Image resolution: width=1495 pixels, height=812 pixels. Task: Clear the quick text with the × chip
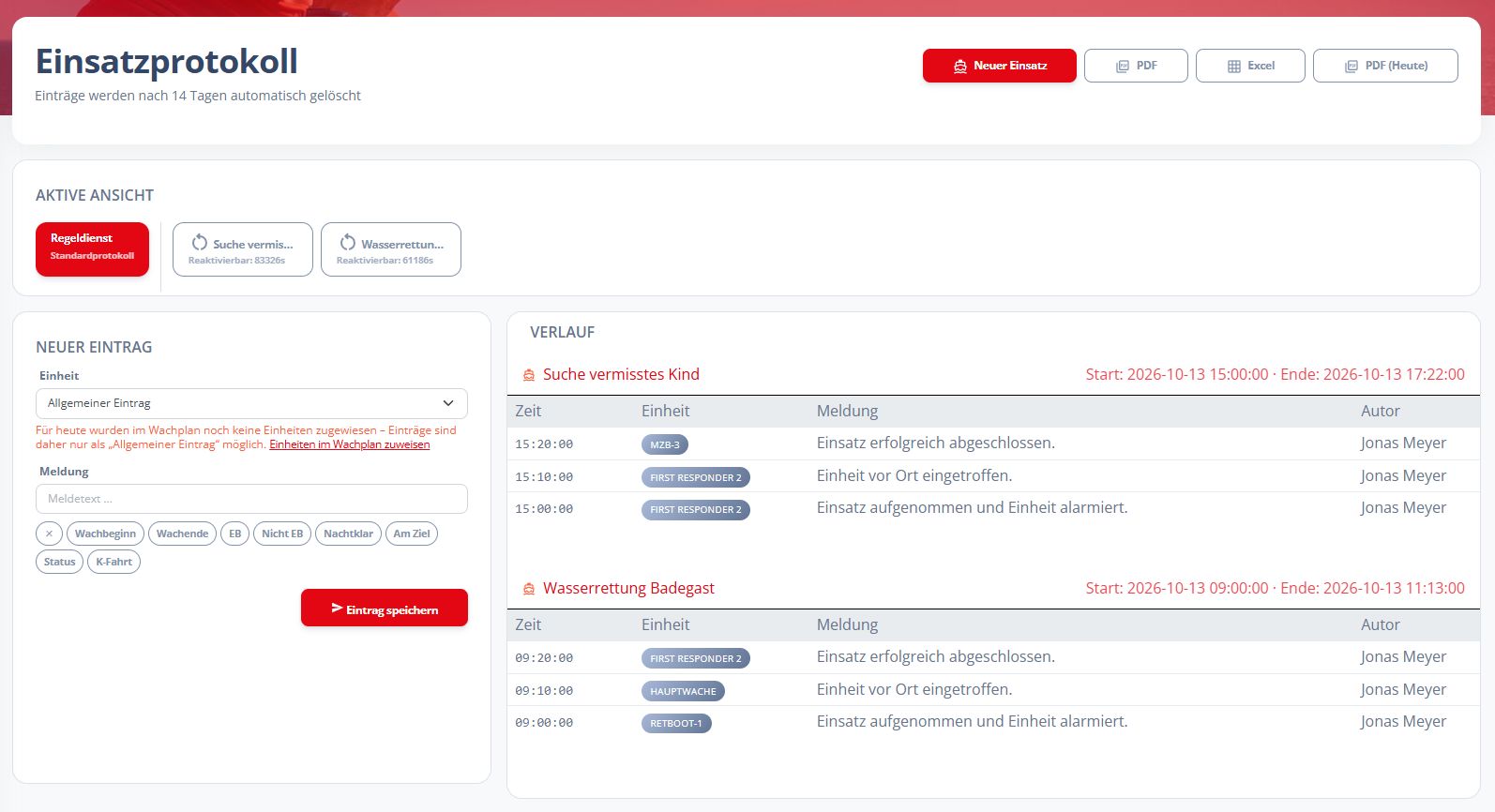(x=49, y=534)
